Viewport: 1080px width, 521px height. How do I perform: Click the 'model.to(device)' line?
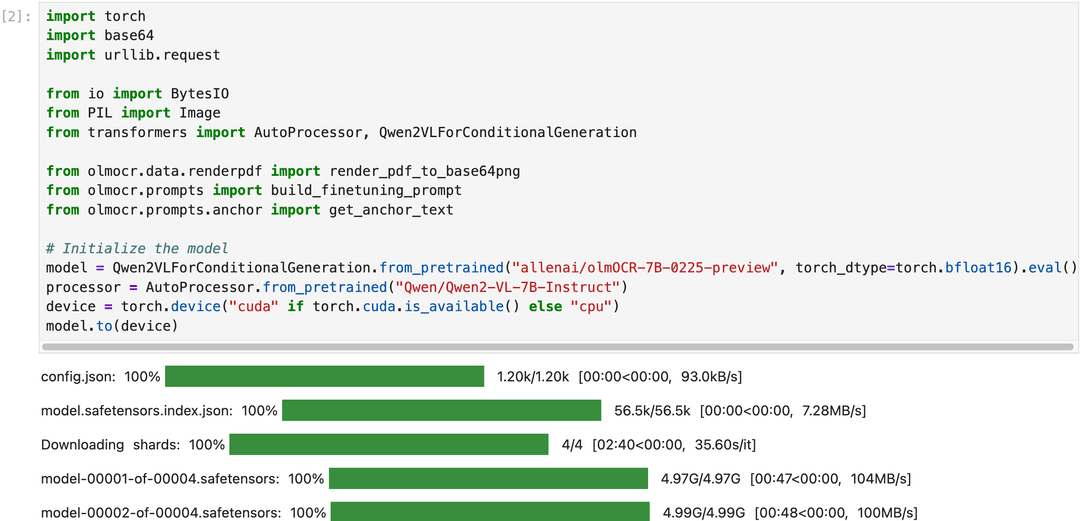tap(112, 325)
